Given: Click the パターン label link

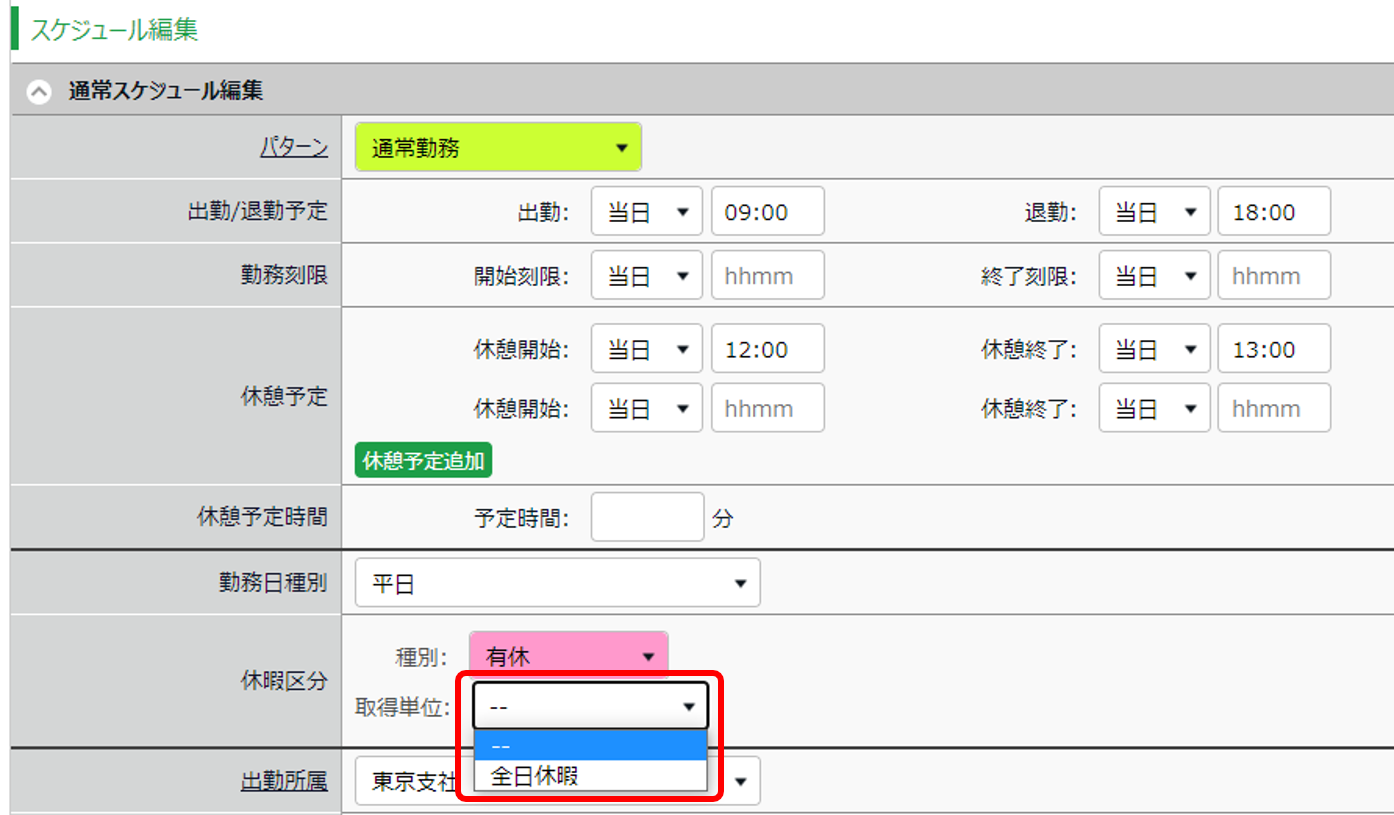Looking at the screenshot, I should tap(293, 148).
